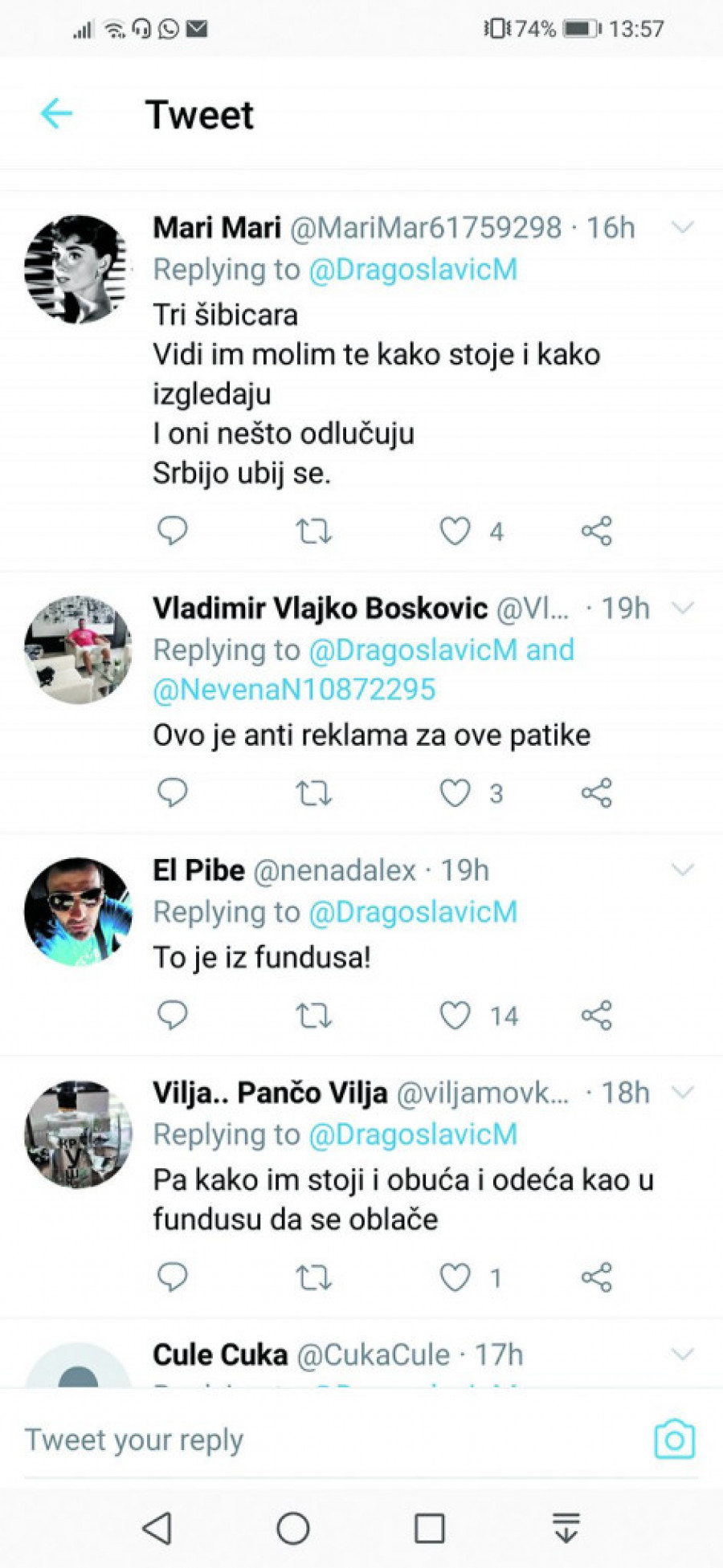The image size is (723, 1568).
Task: Expand options chevron on Mari Mari's tweet
Action: tap(682, 228)
